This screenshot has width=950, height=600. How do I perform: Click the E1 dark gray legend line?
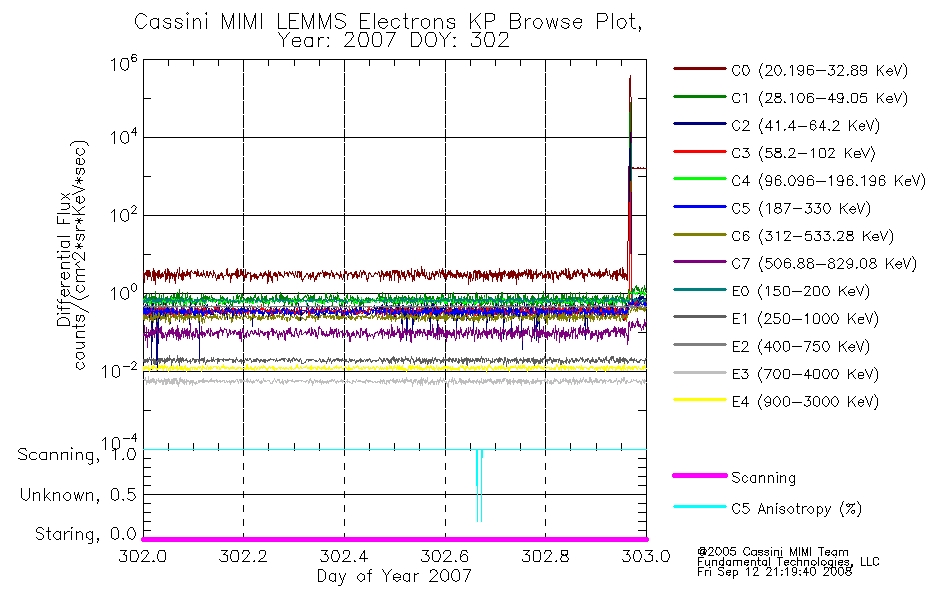(699, 317)
